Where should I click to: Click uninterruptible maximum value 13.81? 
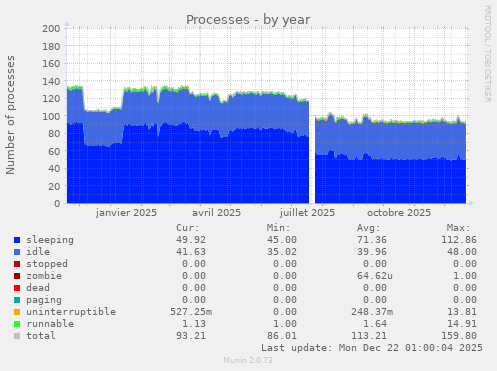(x=462, y=312)
